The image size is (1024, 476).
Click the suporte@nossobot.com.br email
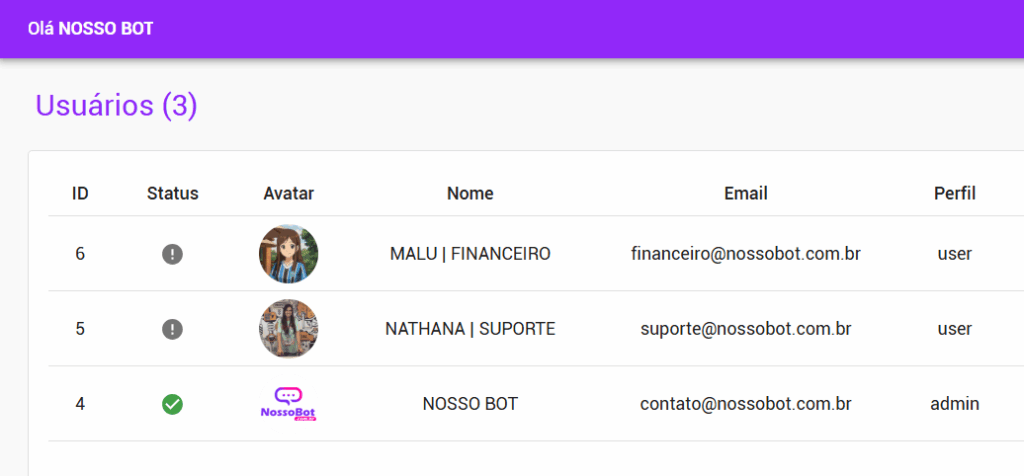pyautogui.click(x=745, y=329)
